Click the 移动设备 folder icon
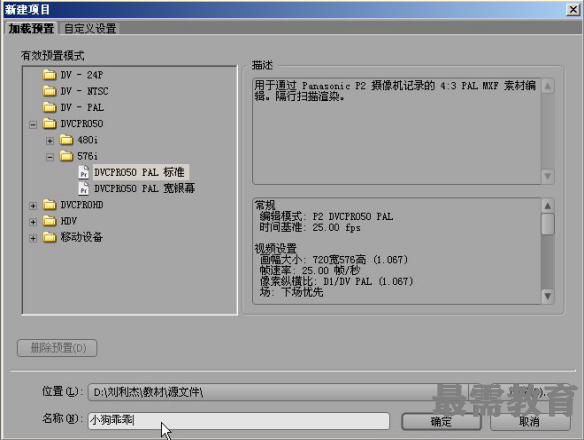584x440 pixels. [x=49, y=237]
